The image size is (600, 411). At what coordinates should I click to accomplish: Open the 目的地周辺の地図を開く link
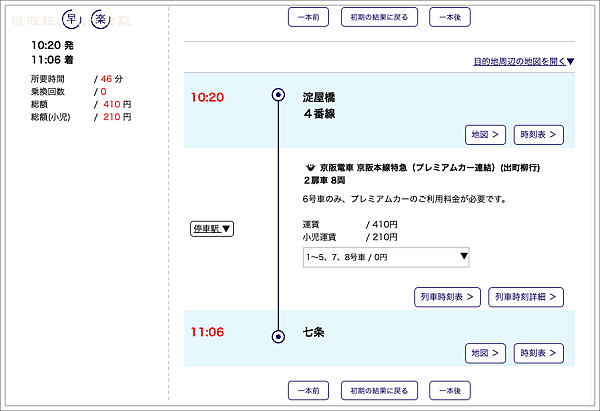coord(524,61)
